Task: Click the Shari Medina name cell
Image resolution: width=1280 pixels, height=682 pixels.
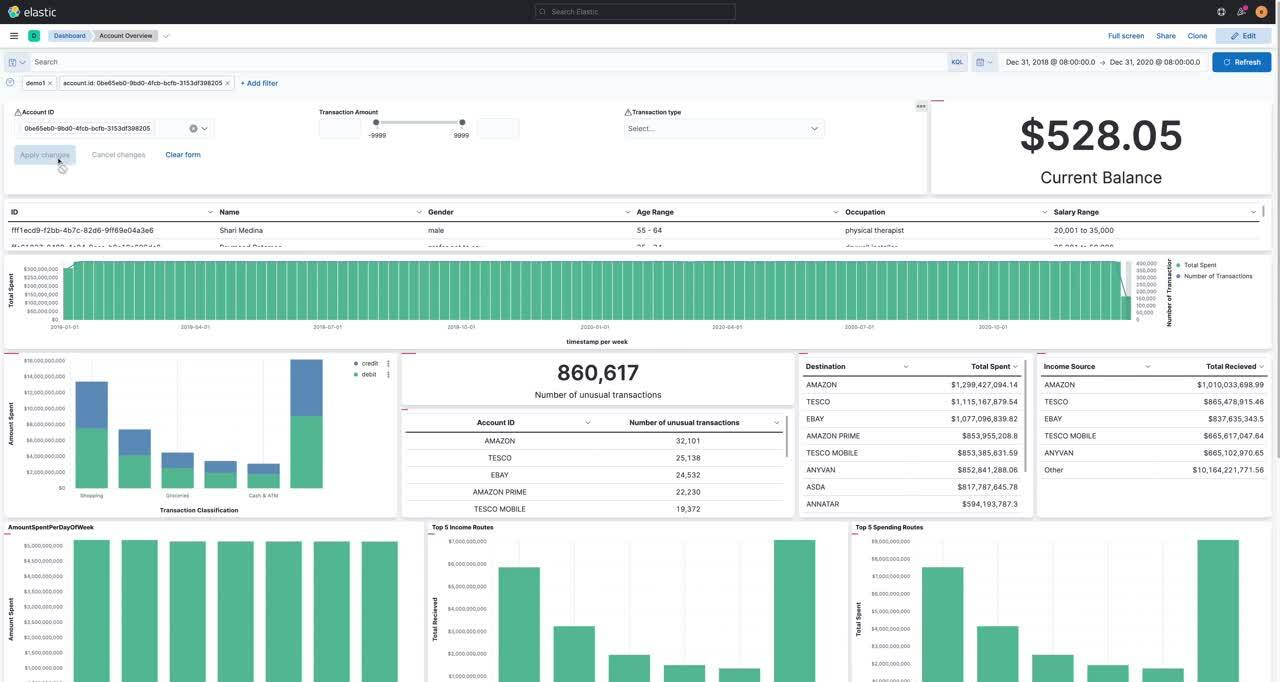Action: [x=241, y=230]
